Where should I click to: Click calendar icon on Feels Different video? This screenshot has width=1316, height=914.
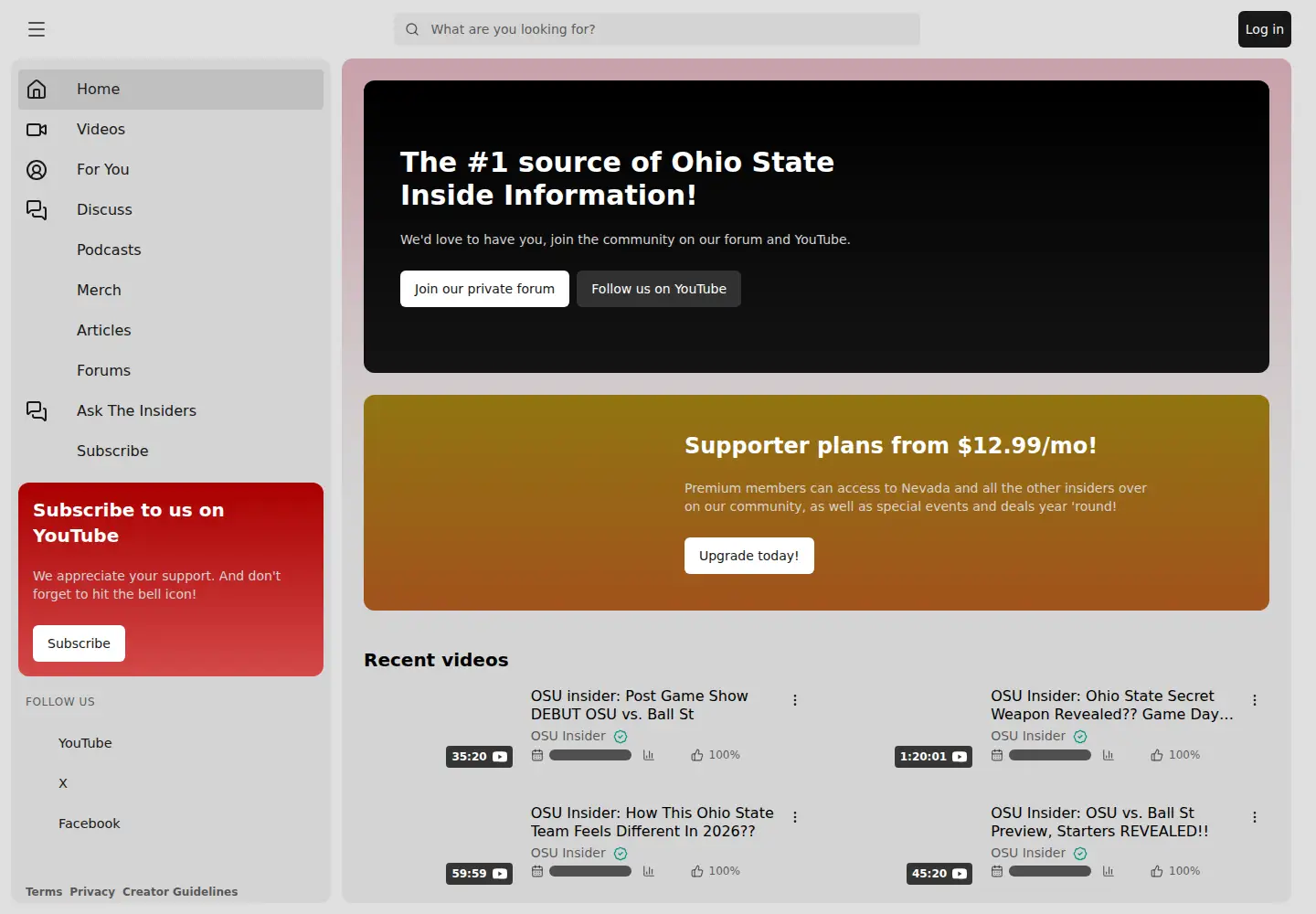pos(537,871)
